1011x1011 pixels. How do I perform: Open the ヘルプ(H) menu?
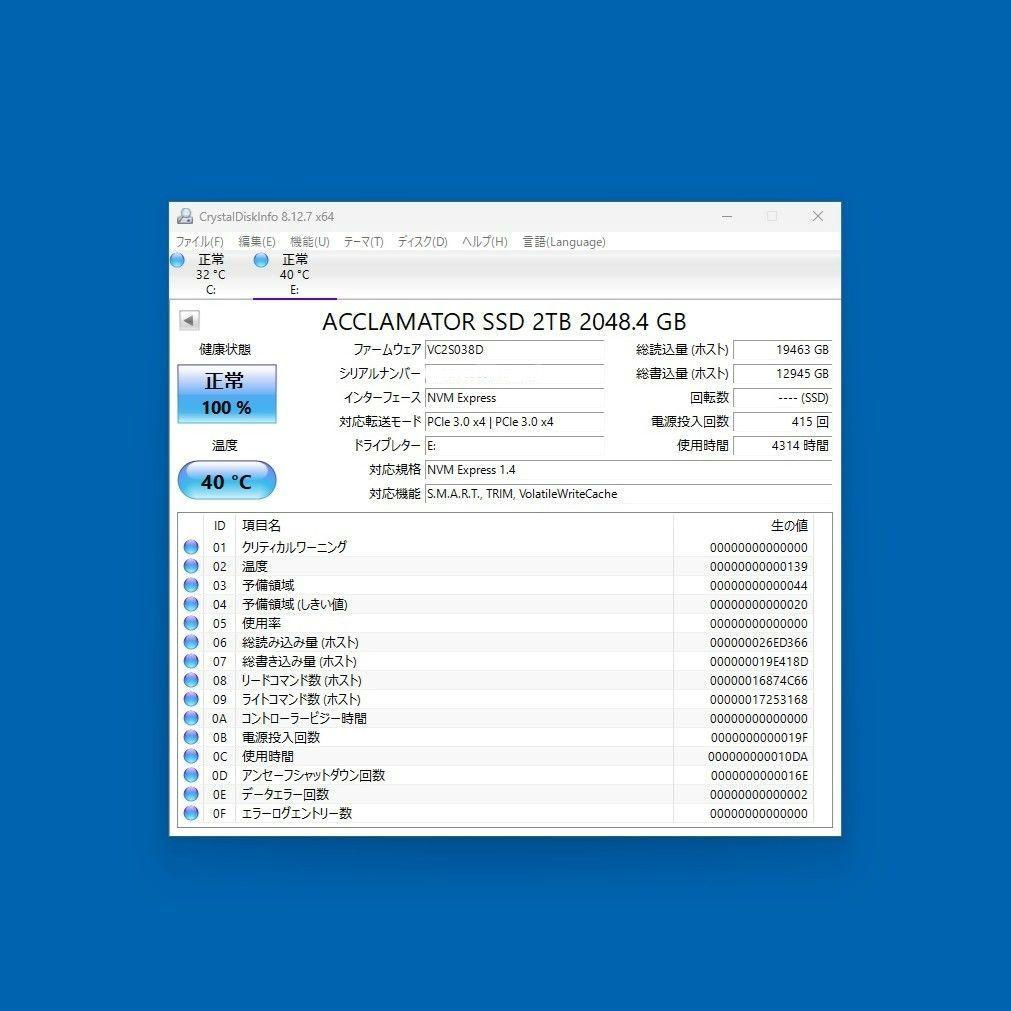click(x=484, y=242)
